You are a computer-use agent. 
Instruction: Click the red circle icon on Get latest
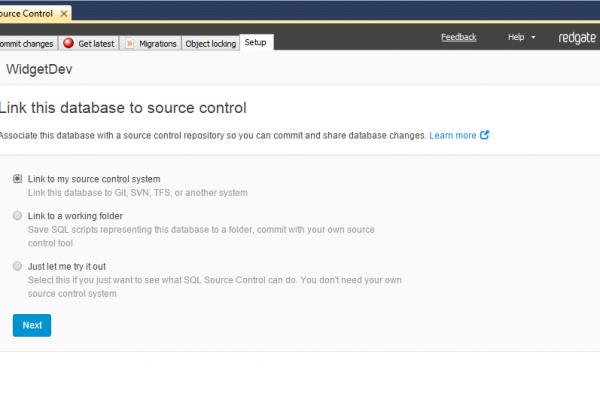[68, 43]
